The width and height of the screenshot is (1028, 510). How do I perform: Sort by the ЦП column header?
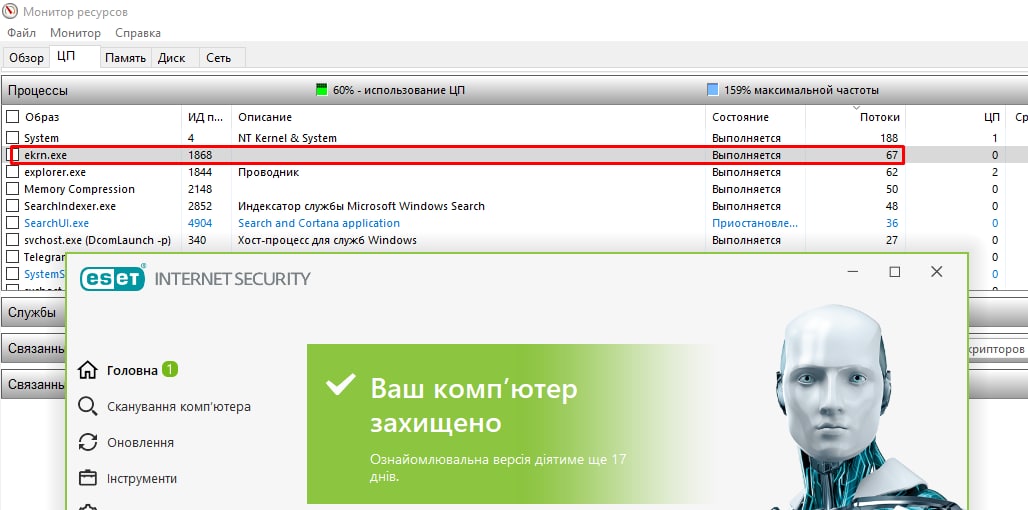point(991,117)
